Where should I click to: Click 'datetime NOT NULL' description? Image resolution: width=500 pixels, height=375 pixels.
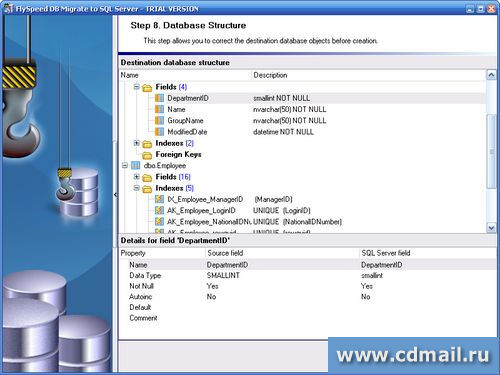pos(283,132)
